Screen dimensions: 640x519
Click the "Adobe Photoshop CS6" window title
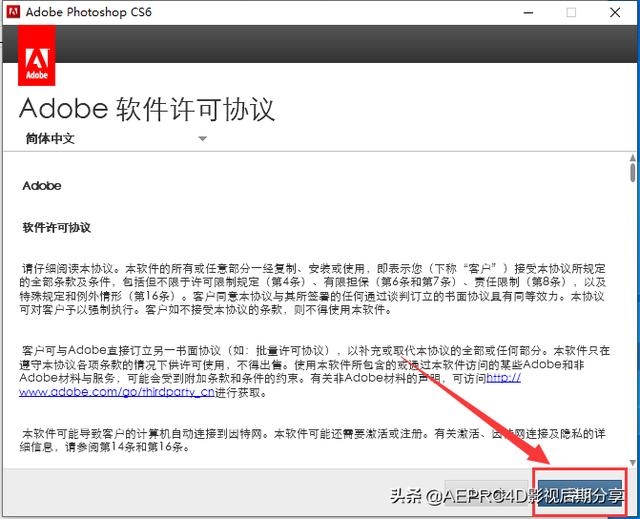(x=89, y=12)
